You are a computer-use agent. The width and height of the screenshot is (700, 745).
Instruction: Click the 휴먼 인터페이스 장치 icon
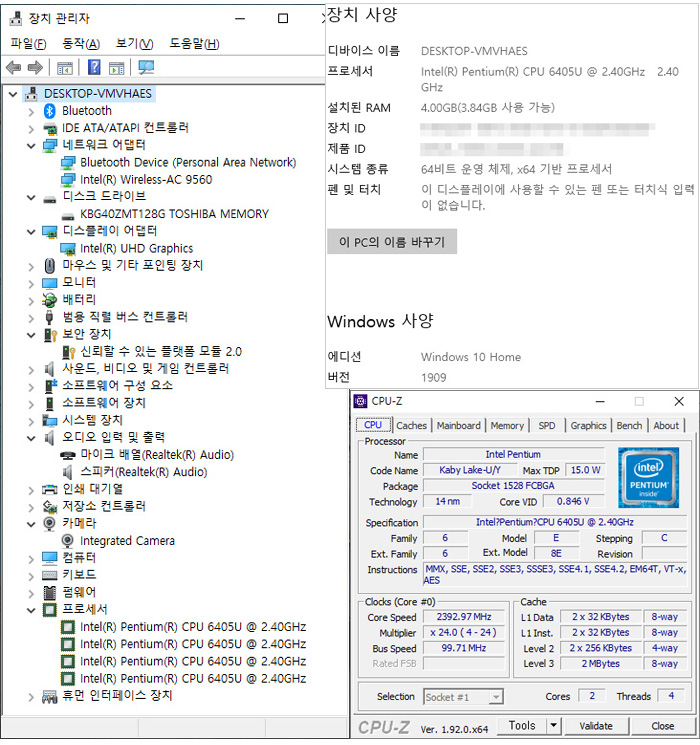[x=49, y=697]
